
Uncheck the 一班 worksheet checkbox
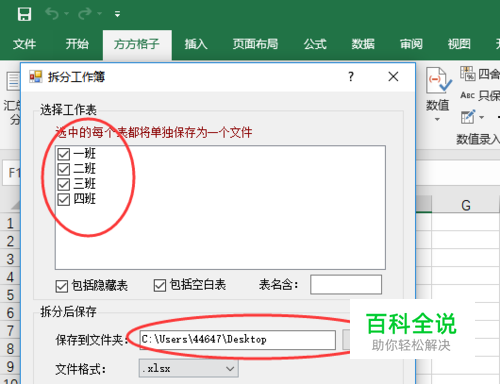click(63, 154)
